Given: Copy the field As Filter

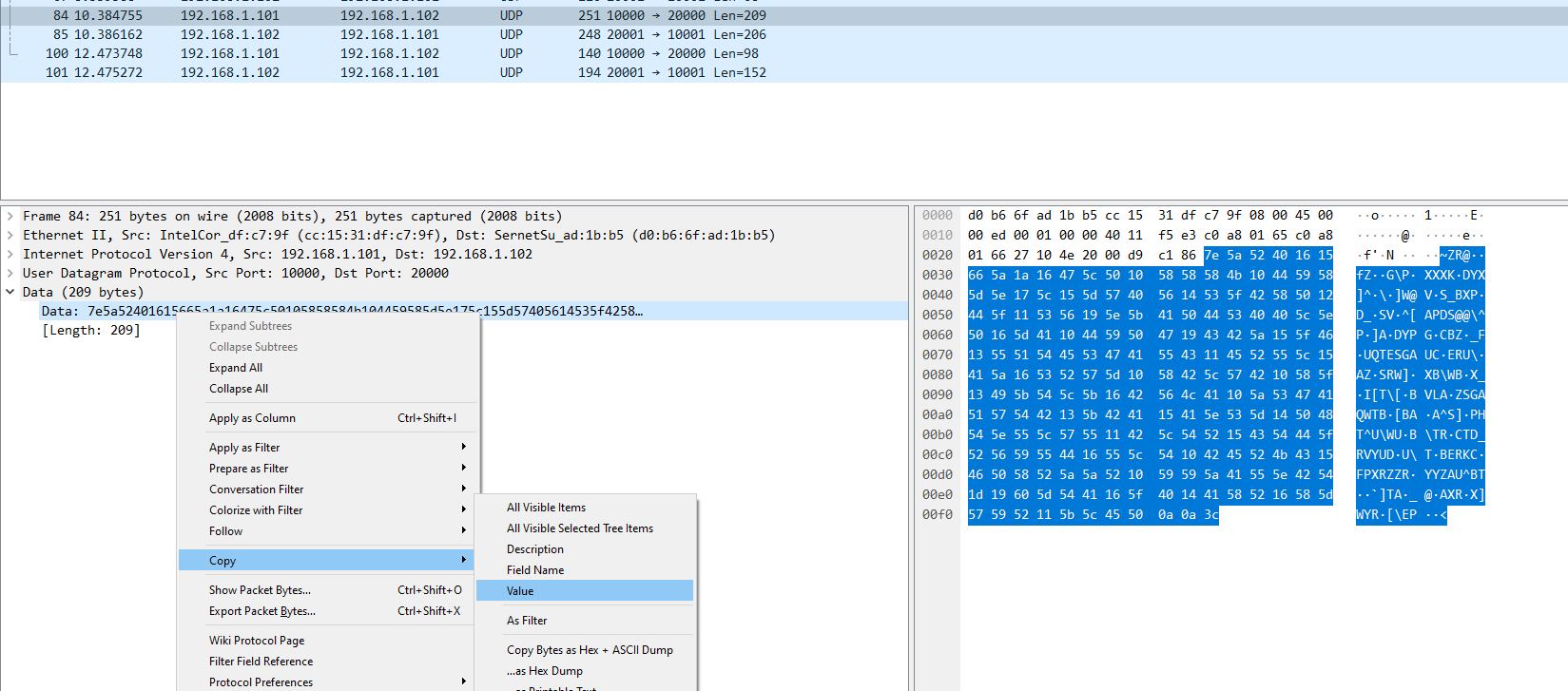Looking at the screenshot, I should [x=585, y=620].
